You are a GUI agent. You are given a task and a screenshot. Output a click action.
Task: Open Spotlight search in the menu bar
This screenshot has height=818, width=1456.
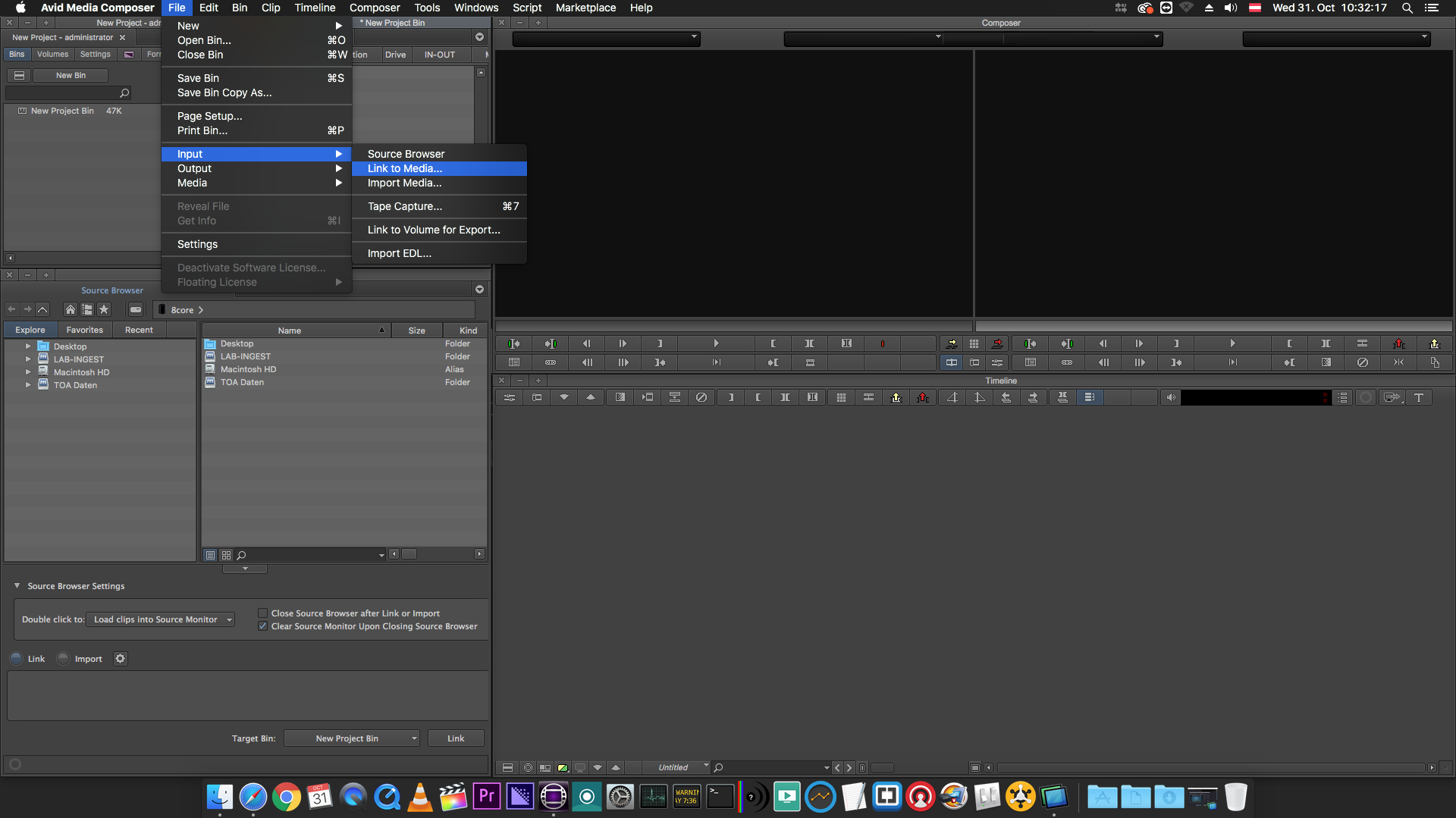tap(1407, 8)
